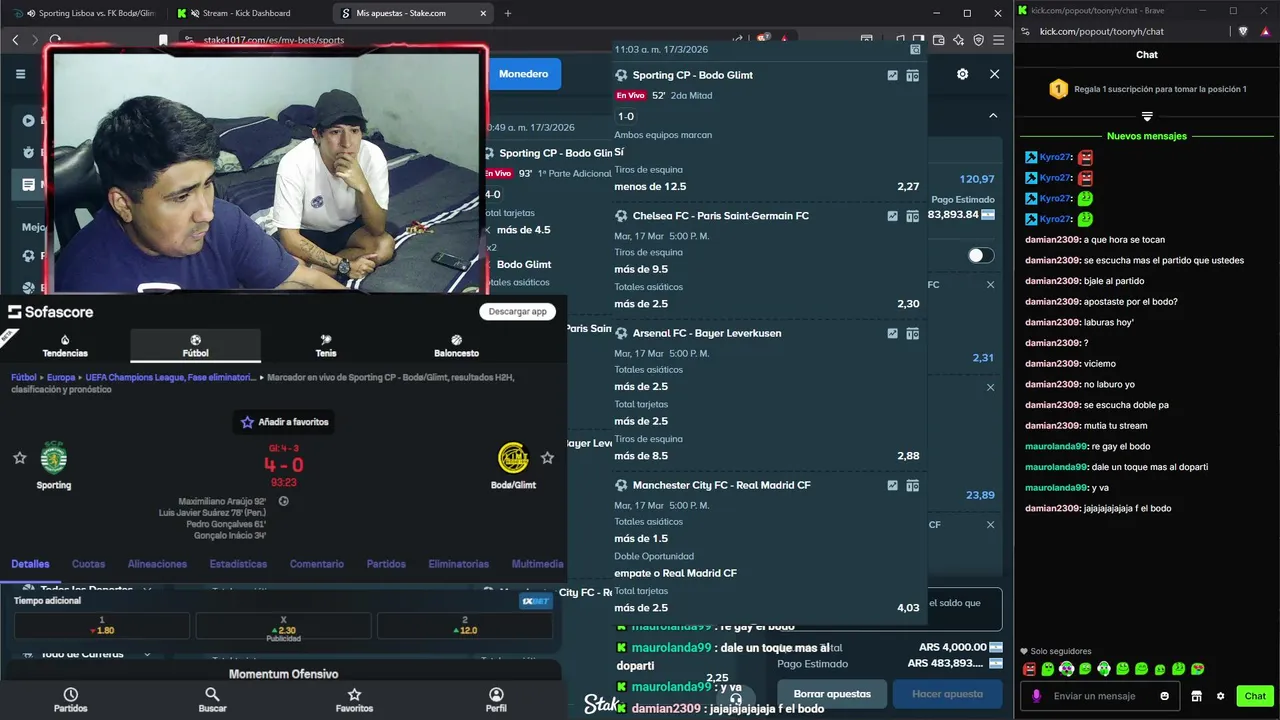Viewport: 1280px width, 720px height.
Task: Favorite Sporting team with the star
Action: tap(19, 458)
